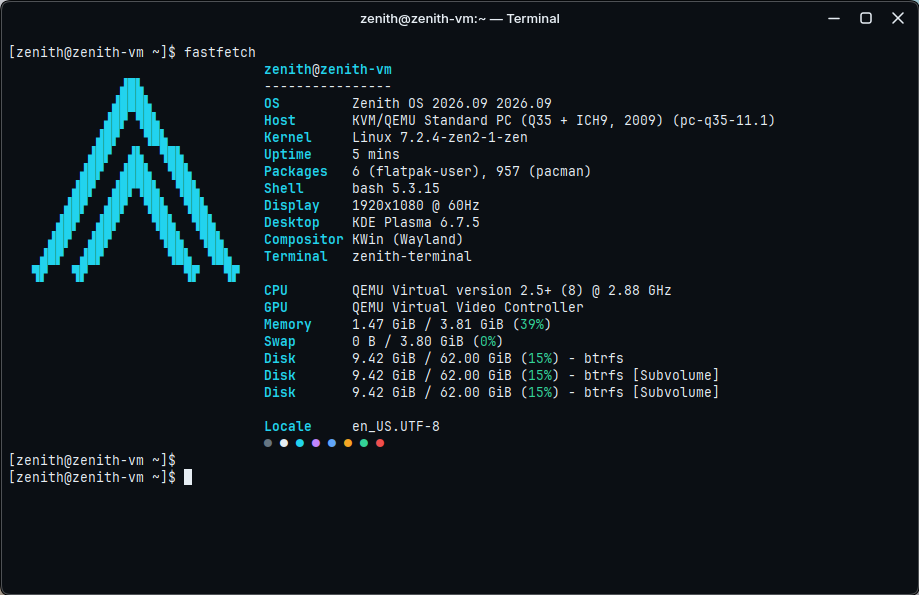Click 'Zenith OS 2026.09 2026.09' value

click(x=452, y=103)
